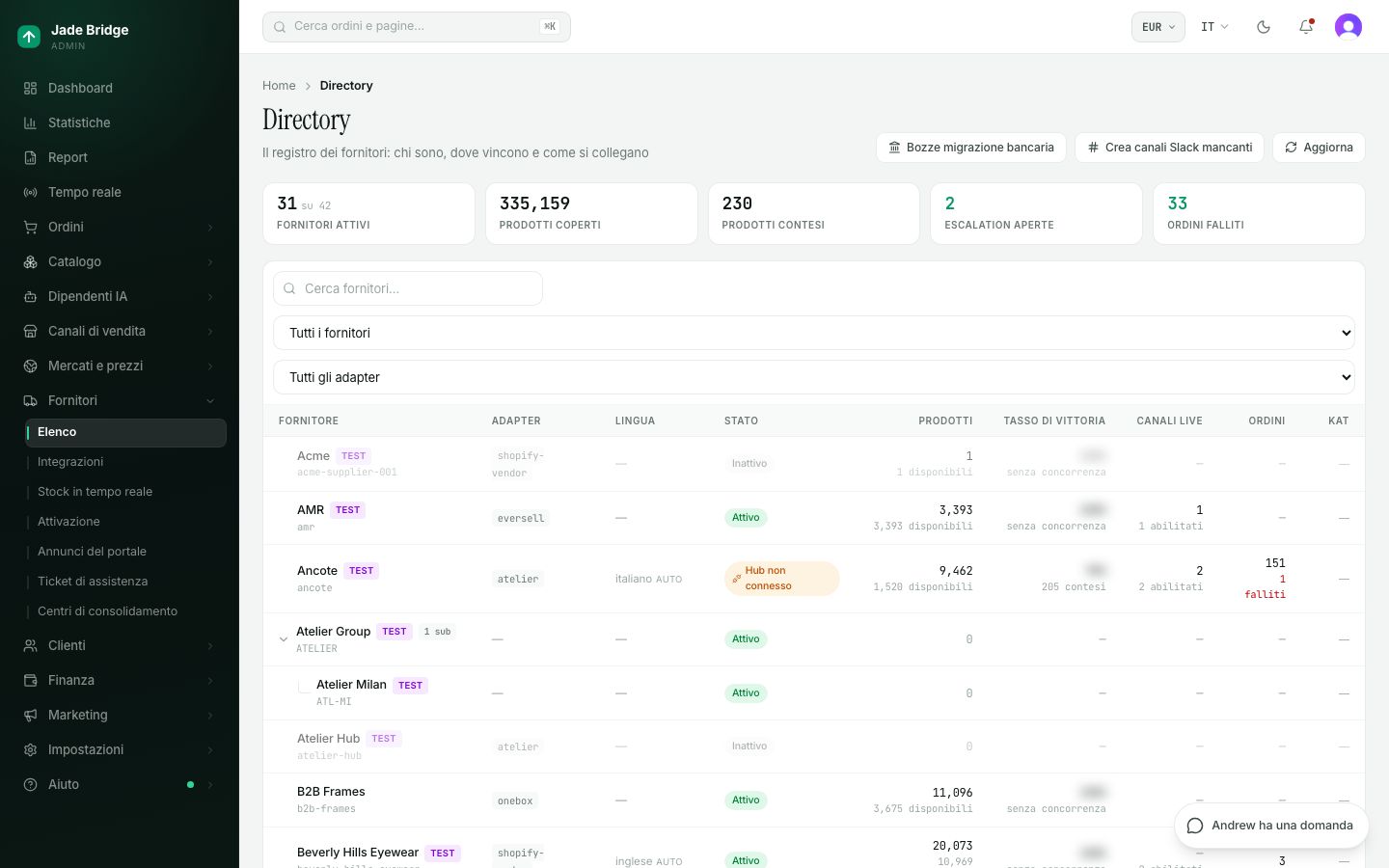Screen dimensions: 1389x868
Task: Select Ticket di assistenza item
Action: click(x=126, y=582)
